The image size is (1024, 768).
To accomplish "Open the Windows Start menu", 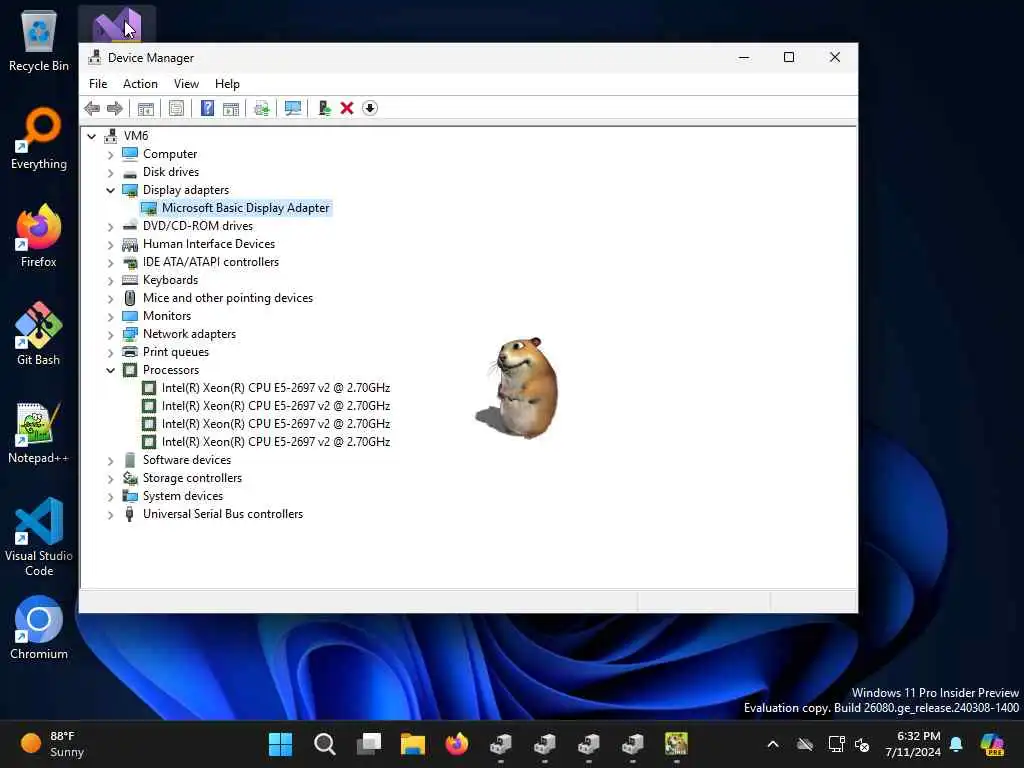I will coord(281,744).
